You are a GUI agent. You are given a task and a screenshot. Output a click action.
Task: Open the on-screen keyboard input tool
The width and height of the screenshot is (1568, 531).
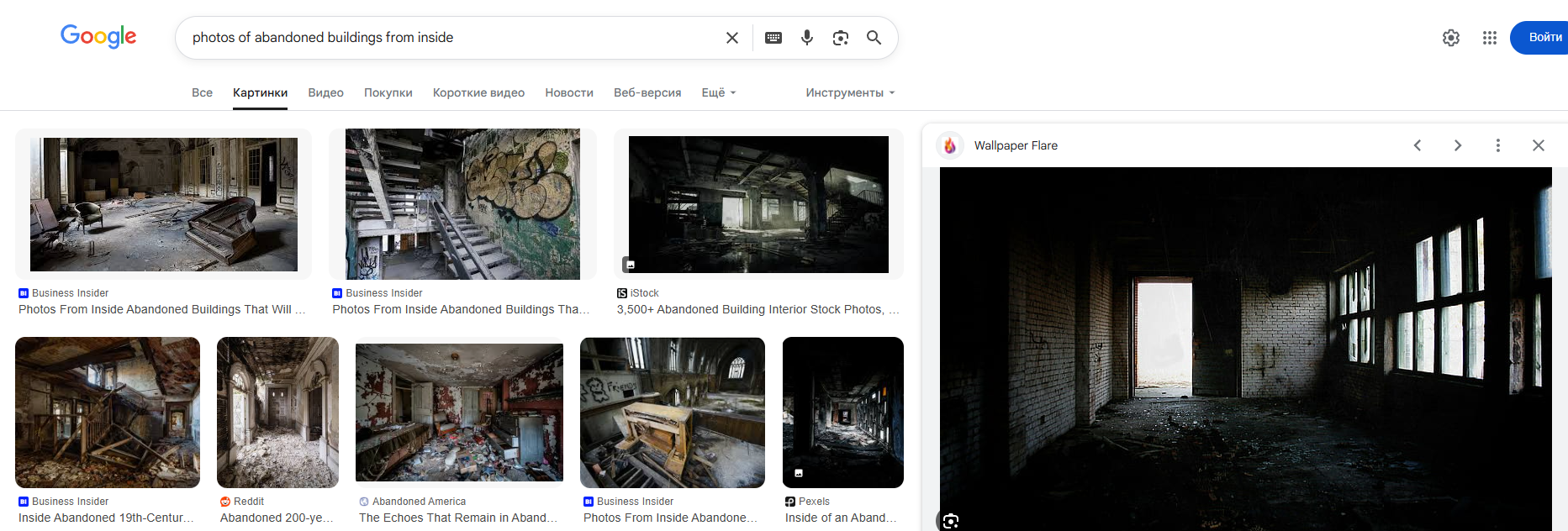(773, 38)
